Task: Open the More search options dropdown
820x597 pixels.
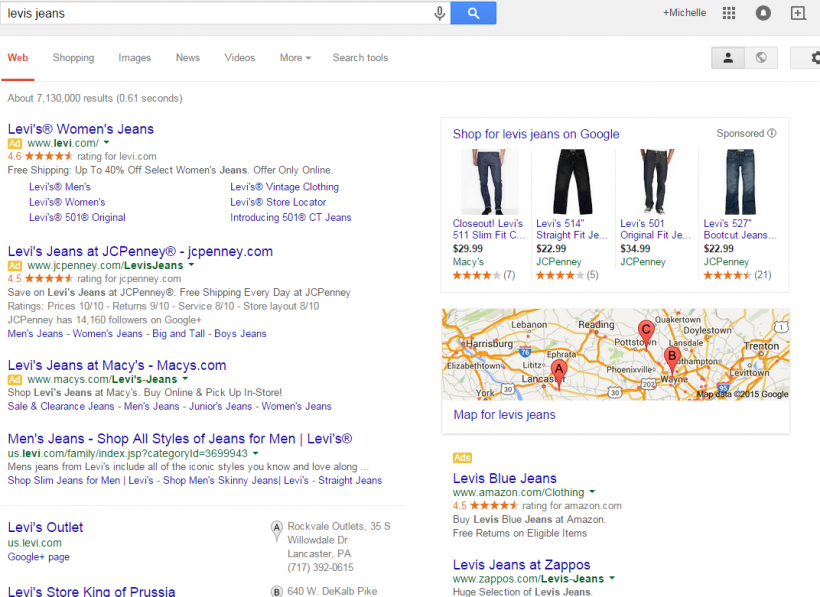Action: click(x=295, y=58)
